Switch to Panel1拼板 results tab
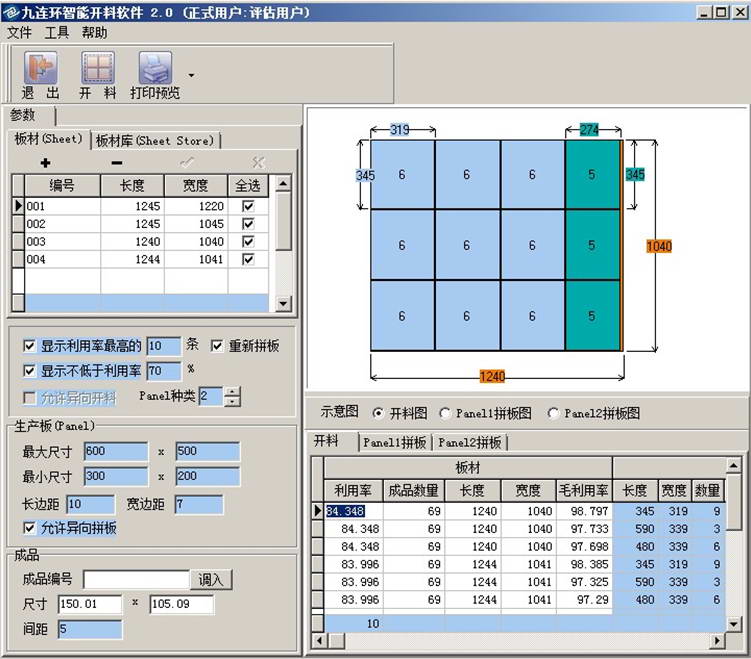The image size is (751, 659). click(395, 443)
